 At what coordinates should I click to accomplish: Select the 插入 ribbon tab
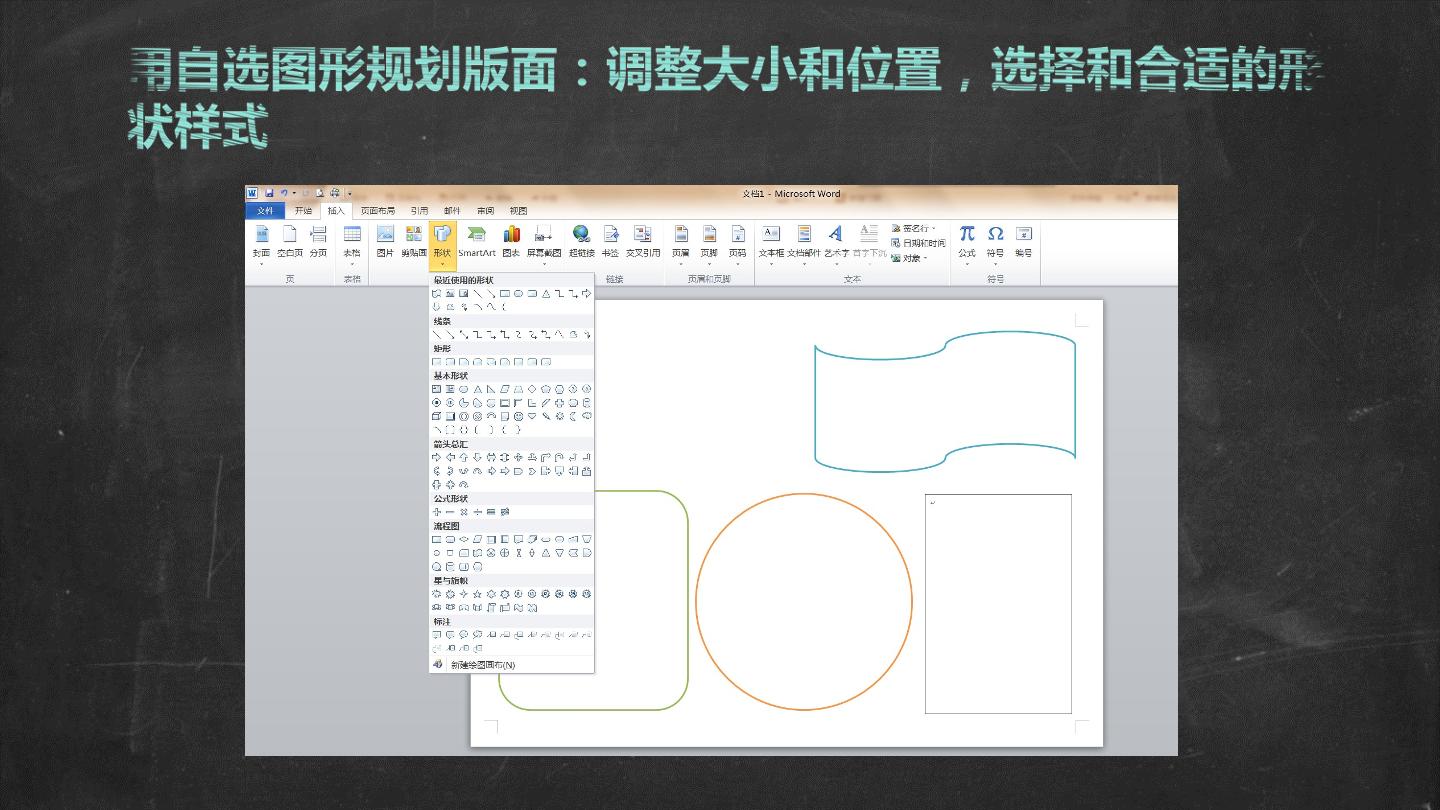coord(336,211)
